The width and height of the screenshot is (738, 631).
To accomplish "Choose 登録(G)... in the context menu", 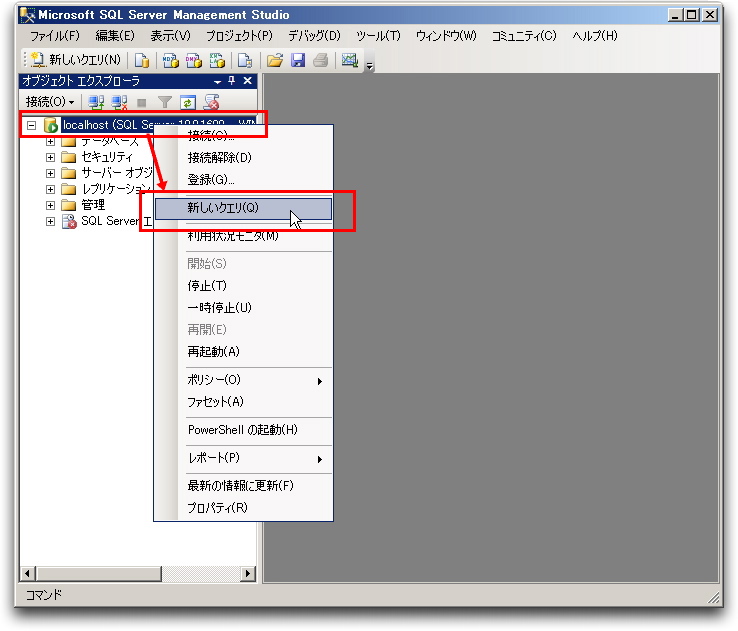I will click(x=243, y=180).
